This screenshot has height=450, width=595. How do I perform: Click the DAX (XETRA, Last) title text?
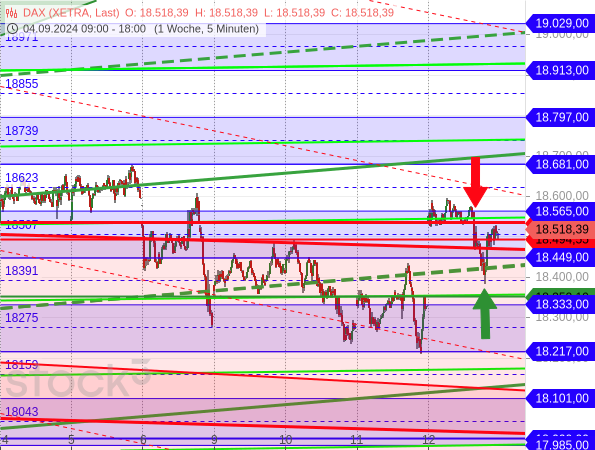click(71, 13)
